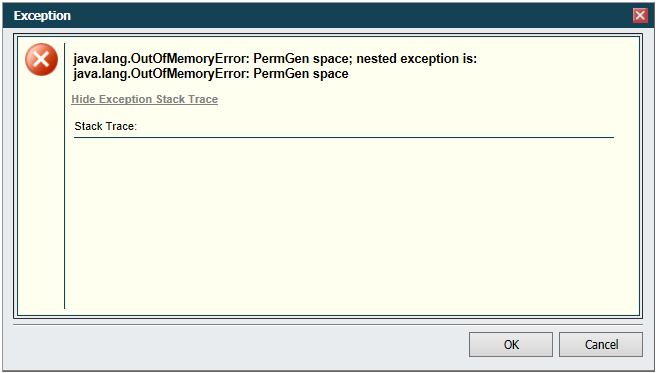
Task: Close the Exception dialog with the X button
Action: tap(640, 16)
